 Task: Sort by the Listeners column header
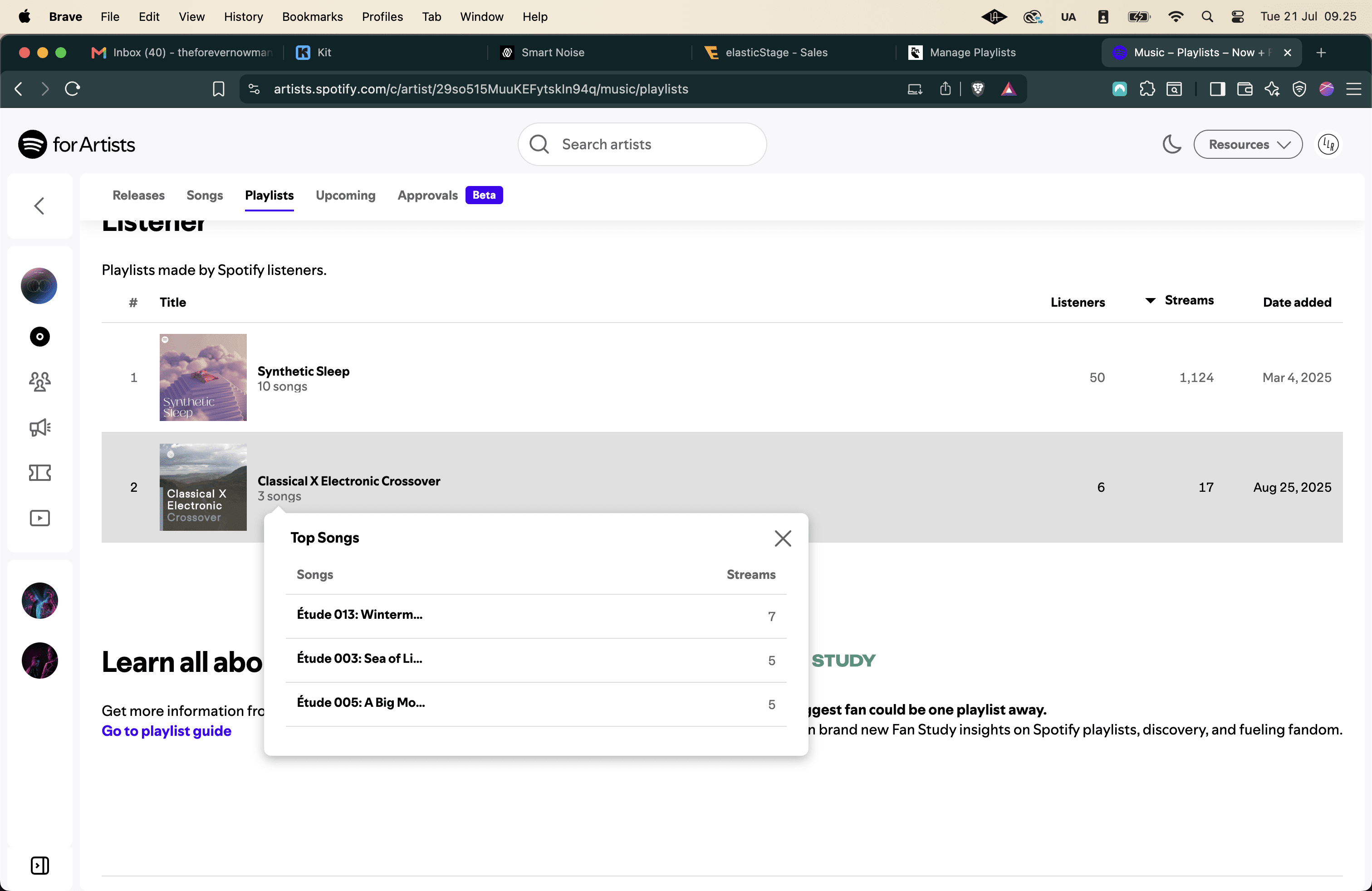(1078, 302)
